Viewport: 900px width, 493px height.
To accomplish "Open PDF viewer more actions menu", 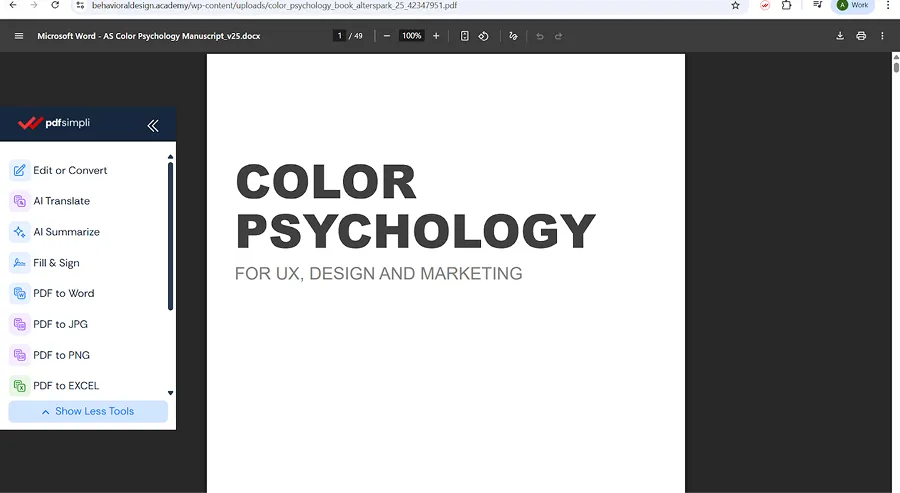I will click(x=882, y=36).
